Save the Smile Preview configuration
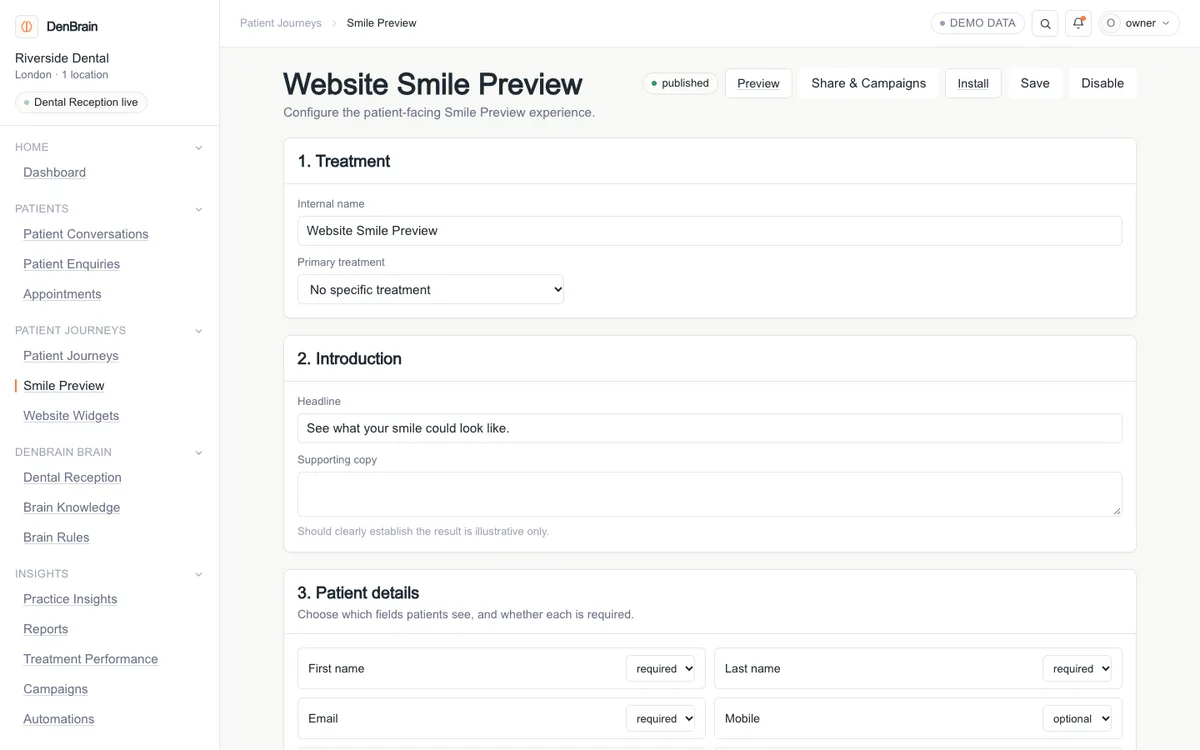The image size is (1200, 750). [1035, 83]
